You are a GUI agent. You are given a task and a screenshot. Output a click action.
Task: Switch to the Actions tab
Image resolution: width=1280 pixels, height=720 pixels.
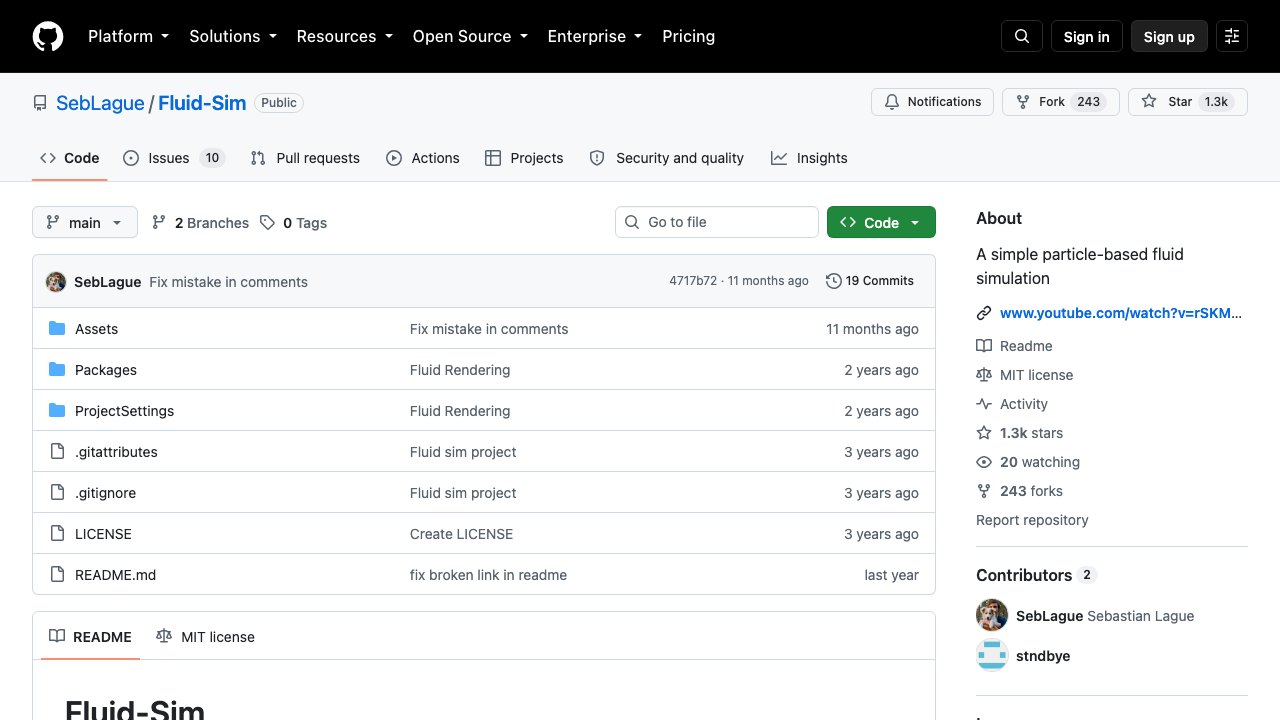click(423, 158)
